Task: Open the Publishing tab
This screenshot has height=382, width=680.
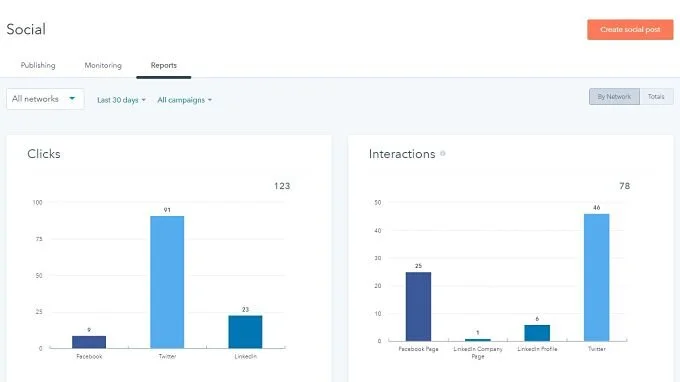Action: tap(38, 65)
